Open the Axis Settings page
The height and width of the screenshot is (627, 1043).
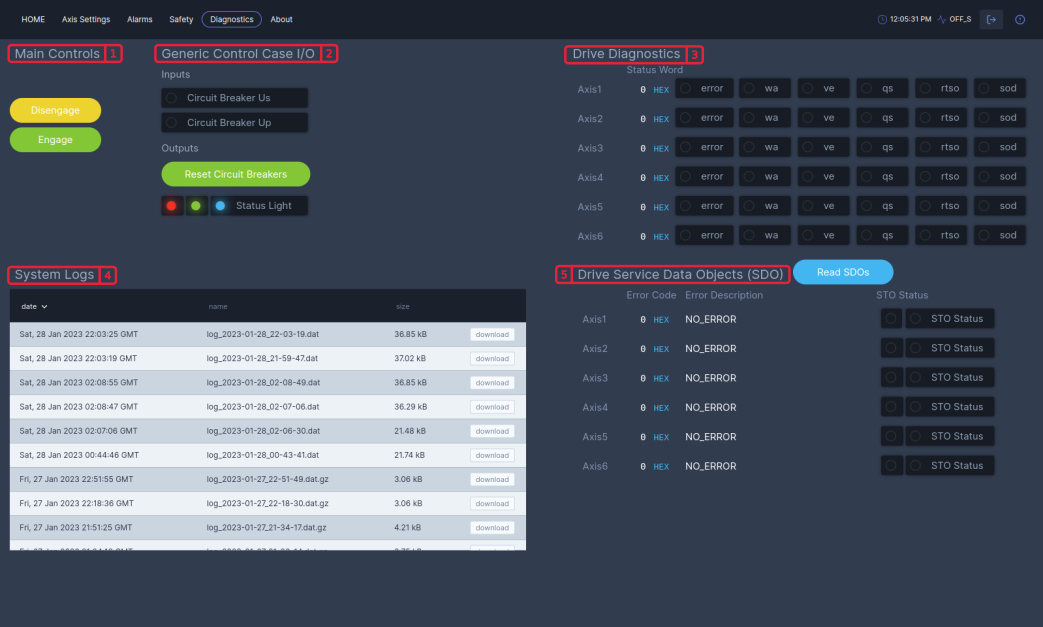86,19
